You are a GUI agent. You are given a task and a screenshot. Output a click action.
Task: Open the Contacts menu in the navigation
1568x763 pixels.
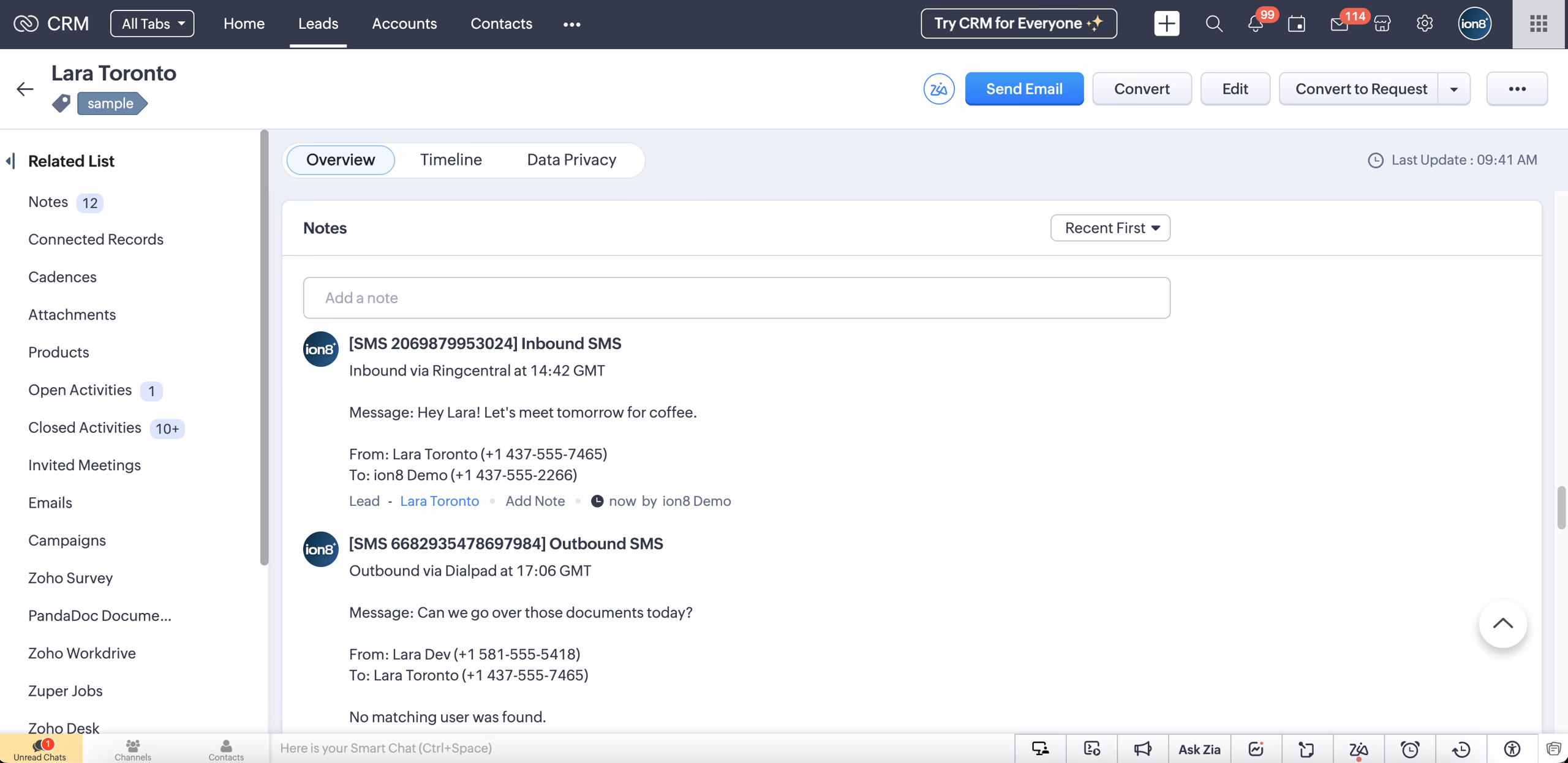click(x=501, y=23)
